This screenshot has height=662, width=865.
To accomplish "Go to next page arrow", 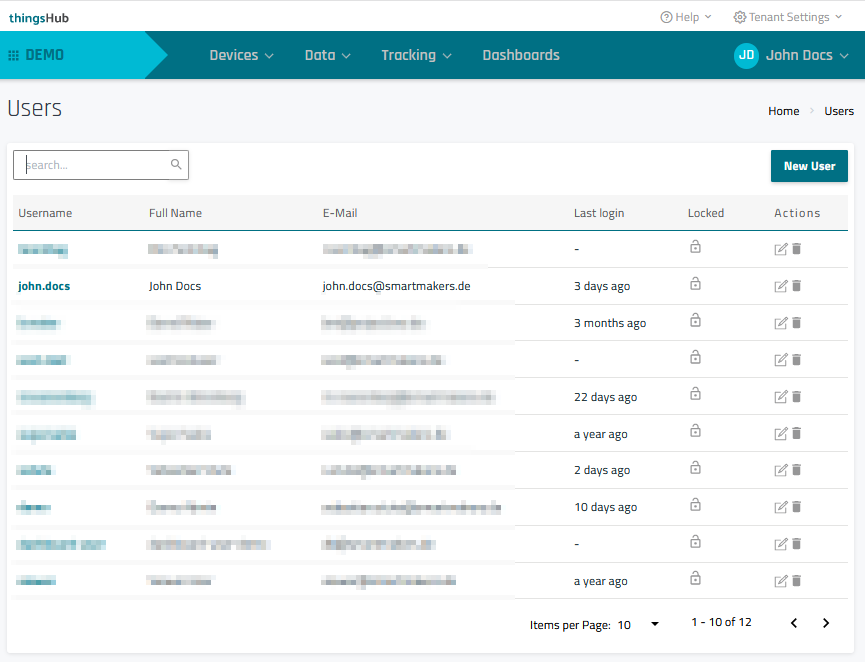I will [826, 623].
